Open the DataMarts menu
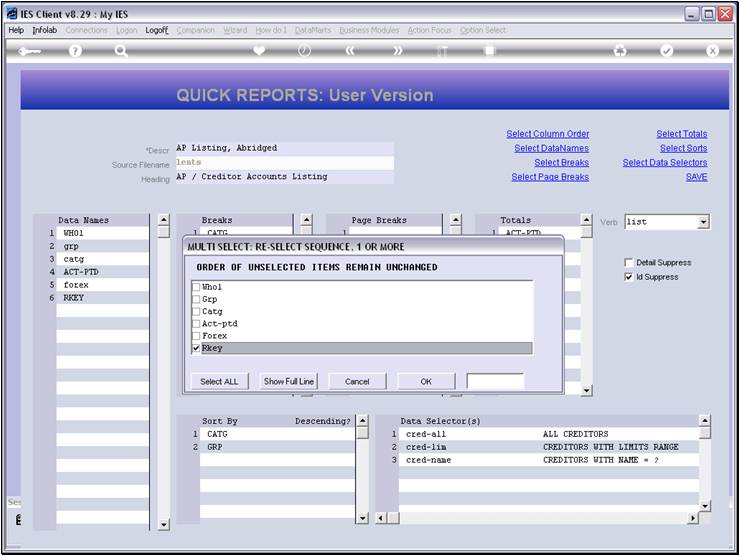The height and width of the screenshot is (555, 739). [x=313, y=30]
